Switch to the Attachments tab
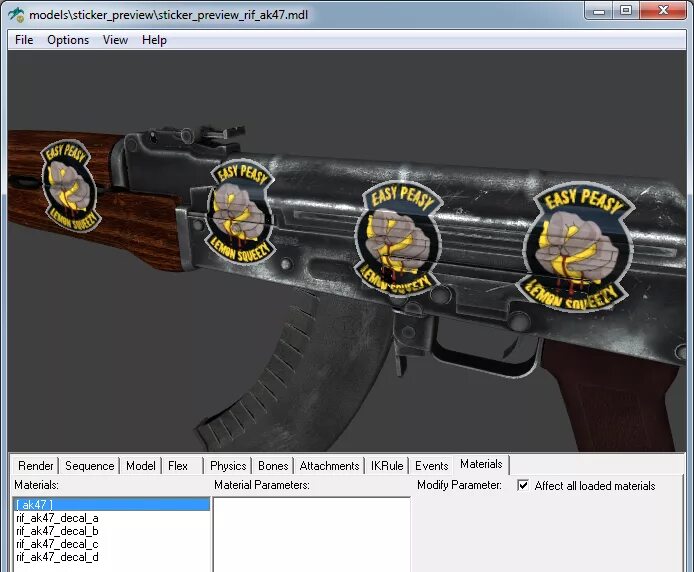Screen dimensions: 694x572 329,466
